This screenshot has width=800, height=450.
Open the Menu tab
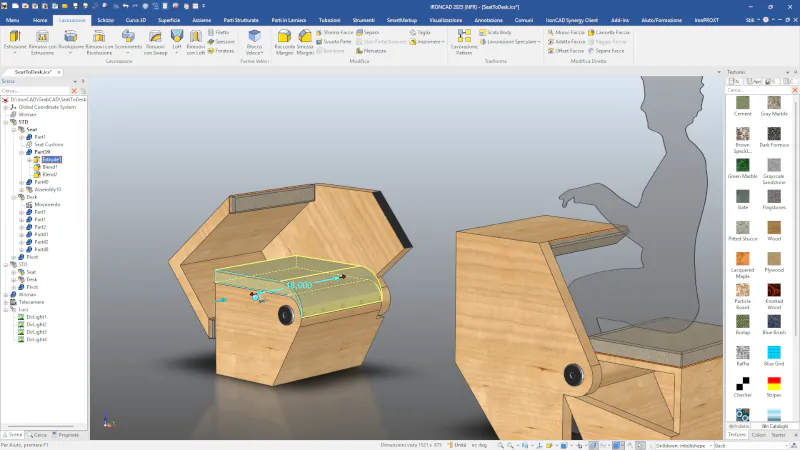(x=13, y=20)
